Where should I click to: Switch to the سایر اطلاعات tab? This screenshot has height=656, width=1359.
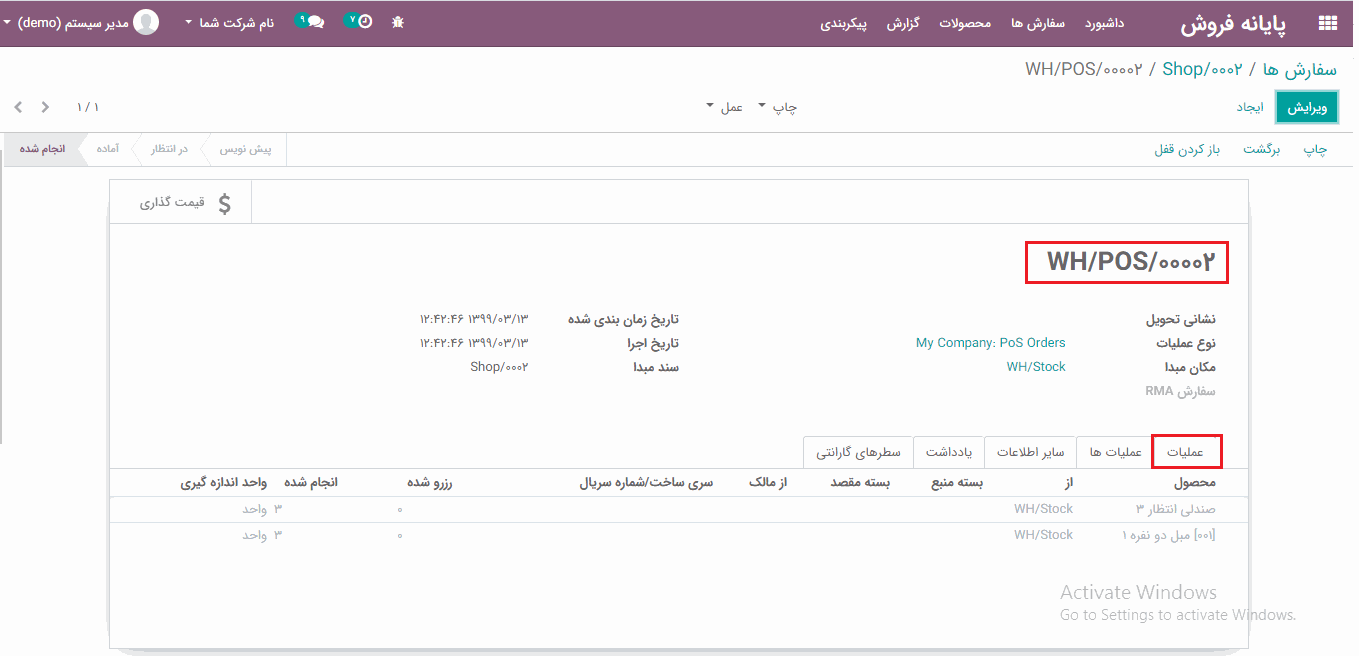click(1030, 452)
